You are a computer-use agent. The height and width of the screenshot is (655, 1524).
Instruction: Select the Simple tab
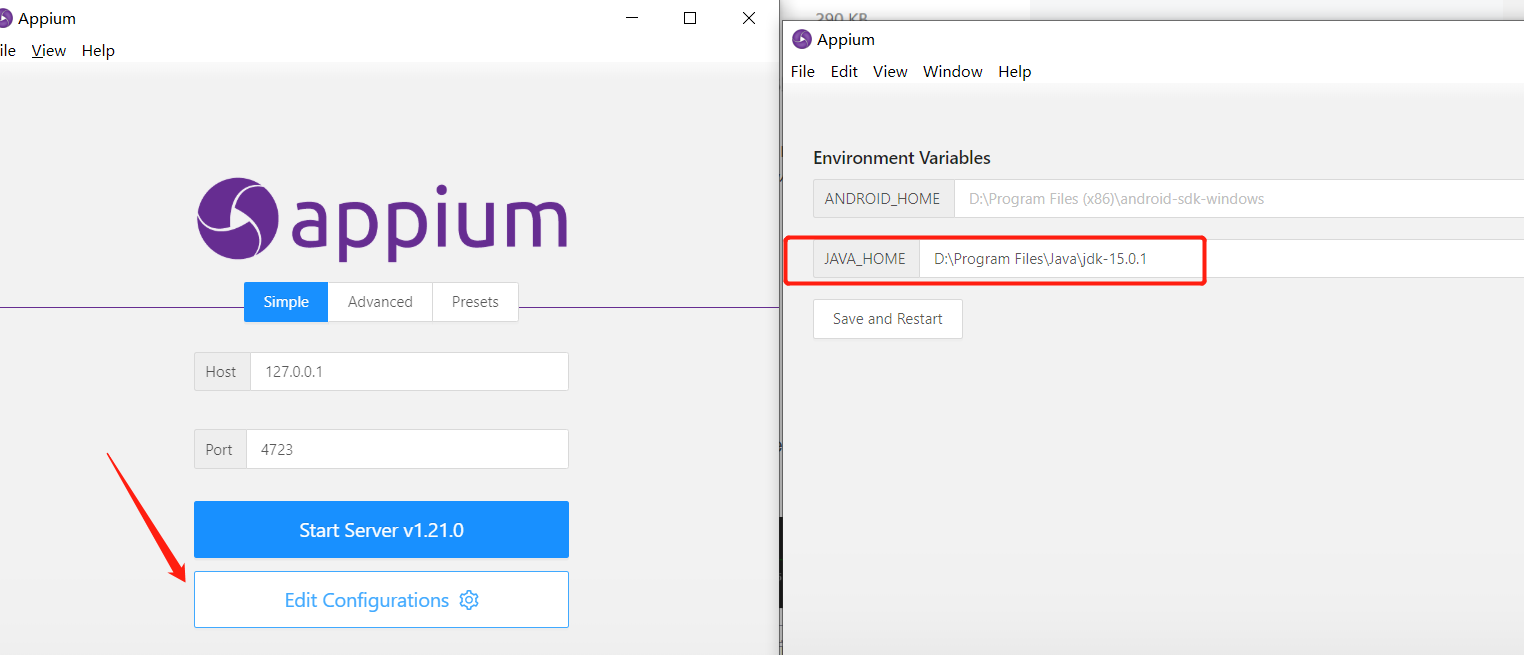tap(285, 301)
